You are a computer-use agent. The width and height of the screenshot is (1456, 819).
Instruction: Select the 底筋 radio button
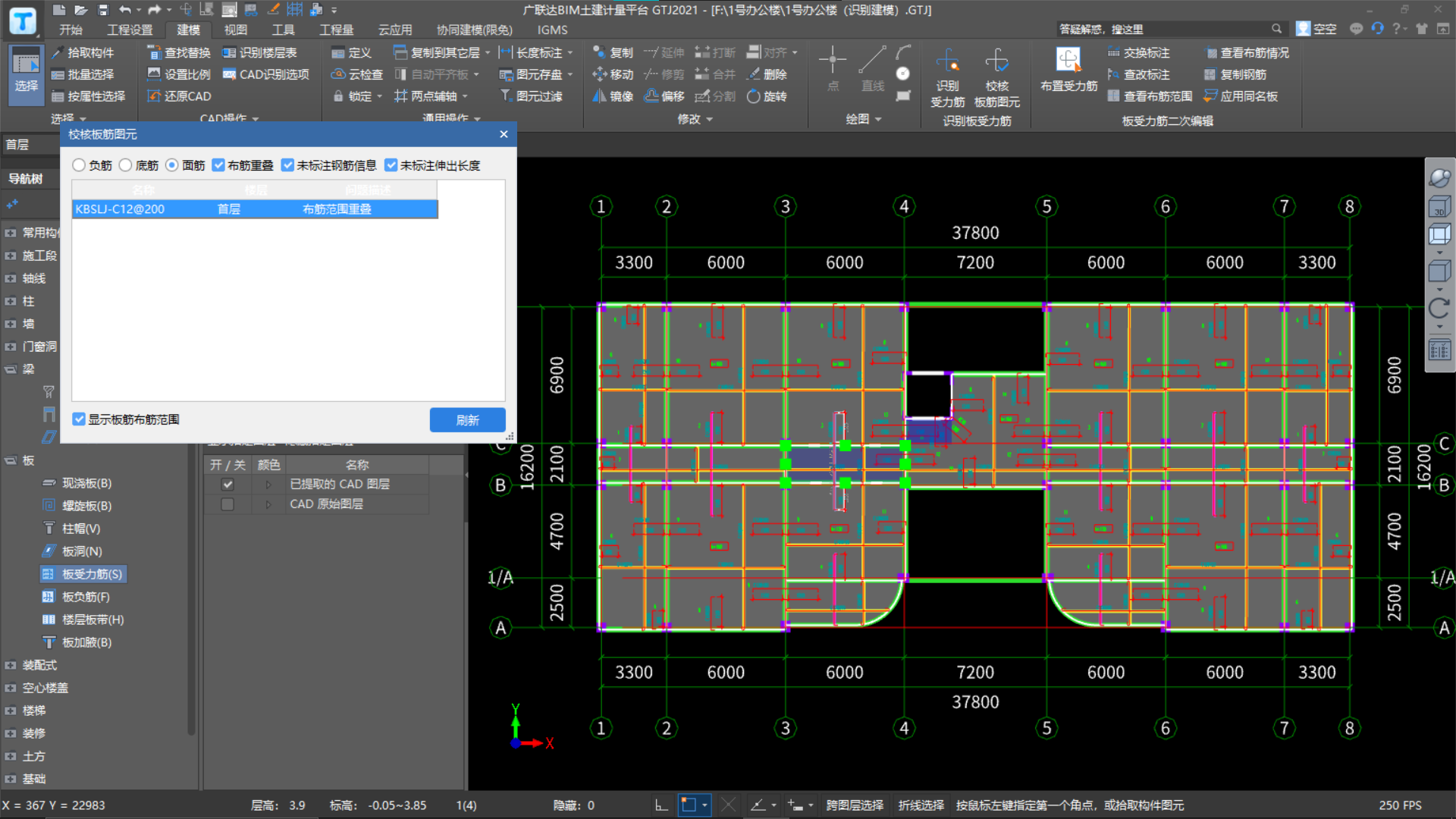point(126,165)
